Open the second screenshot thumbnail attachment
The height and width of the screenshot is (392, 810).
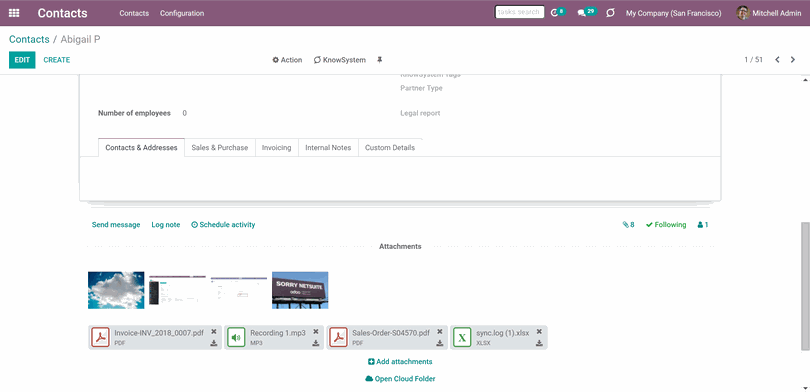(177, 290)
